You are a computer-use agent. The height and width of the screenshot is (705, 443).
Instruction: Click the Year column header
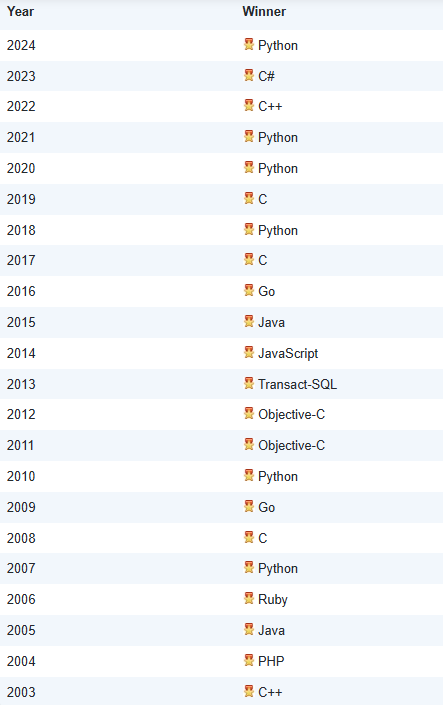20,11
